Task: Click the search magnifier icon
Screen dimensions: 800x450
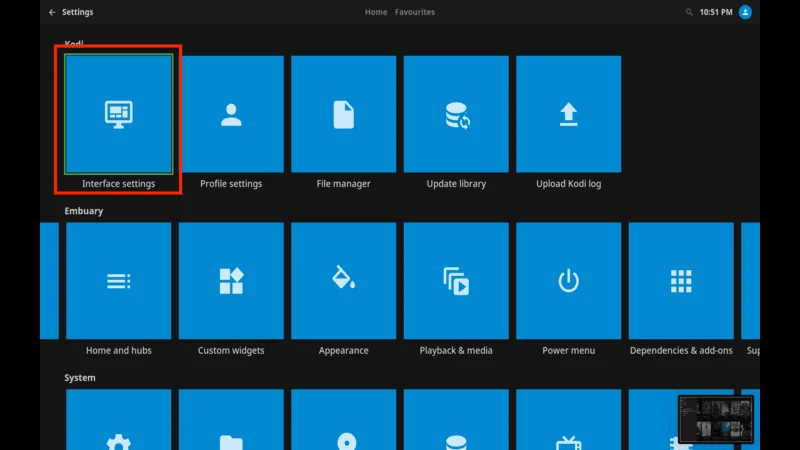Action: coord(689,12)
